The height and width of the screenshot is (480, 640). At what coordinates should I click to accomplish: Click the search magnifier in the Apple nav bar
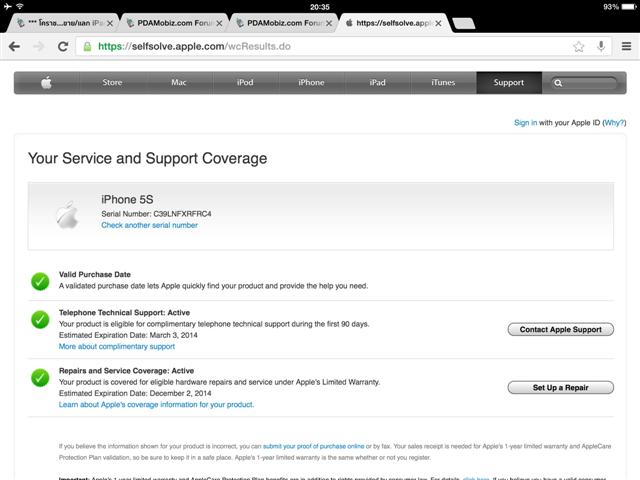coord(558,83)
